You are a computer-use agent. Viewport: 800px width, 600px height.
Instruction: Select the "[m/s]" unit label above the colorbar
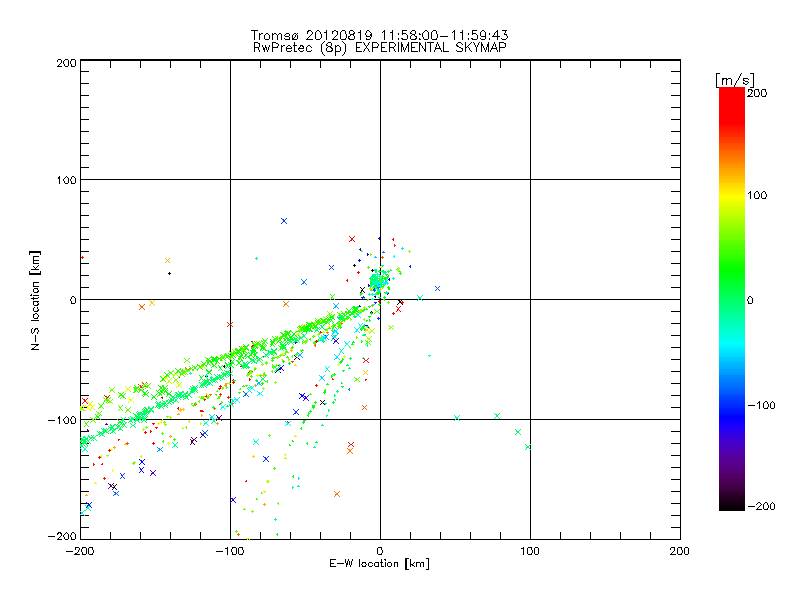point(733,79)
